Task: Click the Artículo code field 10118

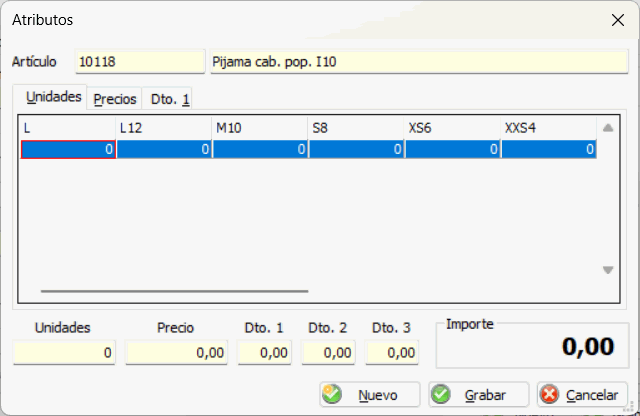Action: point(140,62)
